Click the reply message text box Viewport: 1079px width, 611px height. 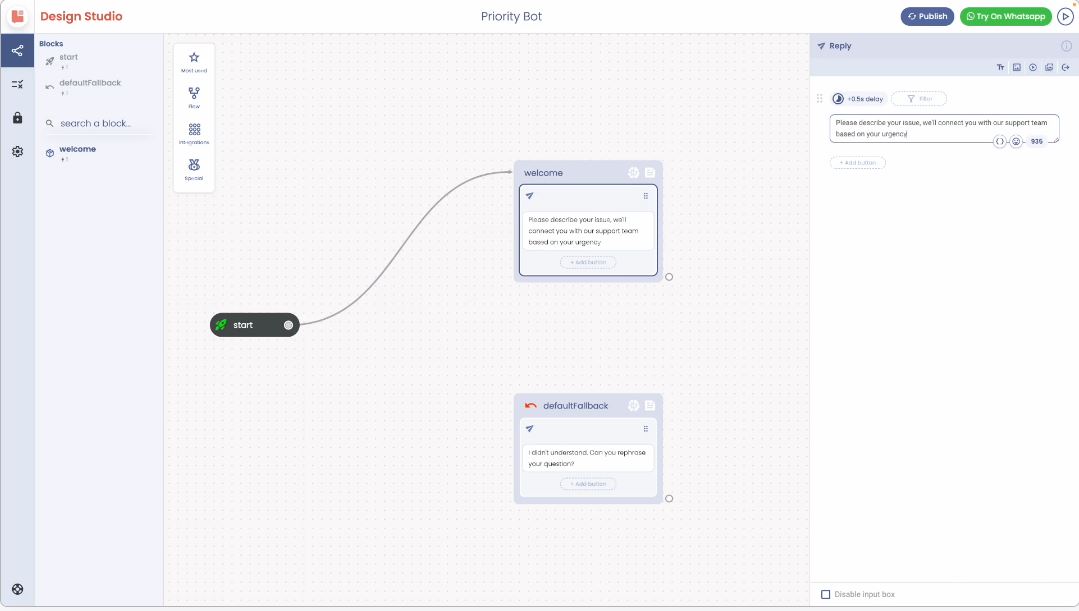pos(944,129)
